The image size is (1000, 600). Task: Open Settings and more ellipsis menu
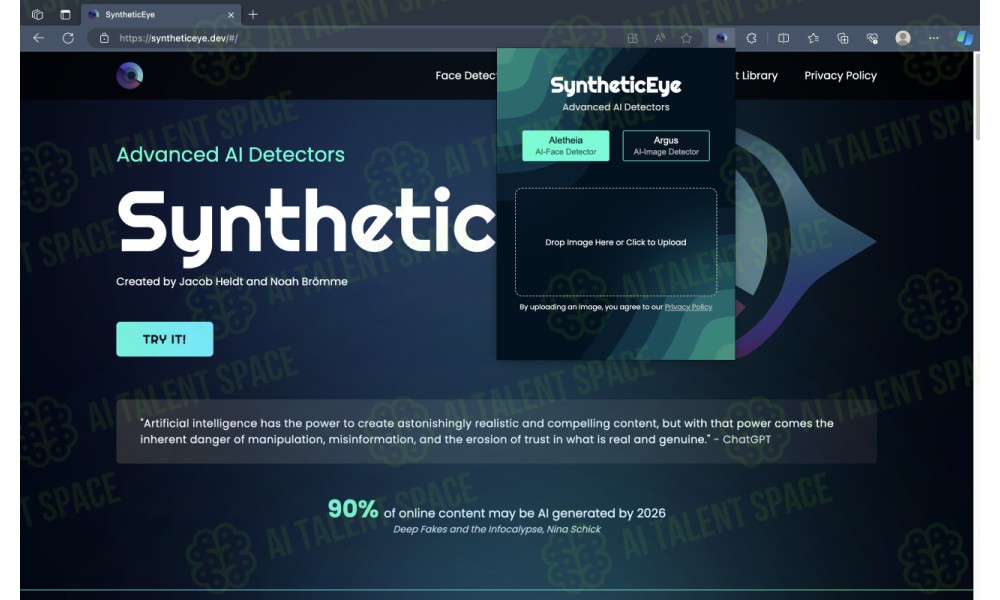(934, 38)
